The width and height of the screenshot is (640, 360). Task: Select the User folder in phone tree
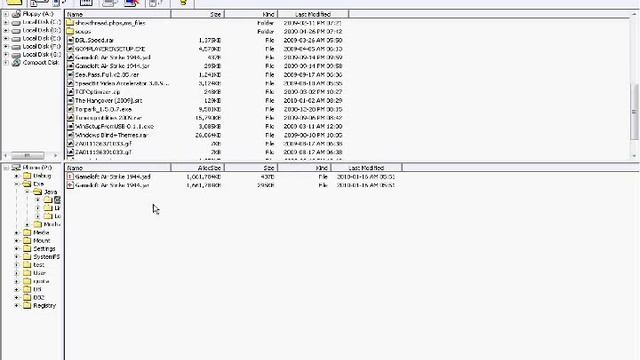pyautogui.click(x=39, y=273)
